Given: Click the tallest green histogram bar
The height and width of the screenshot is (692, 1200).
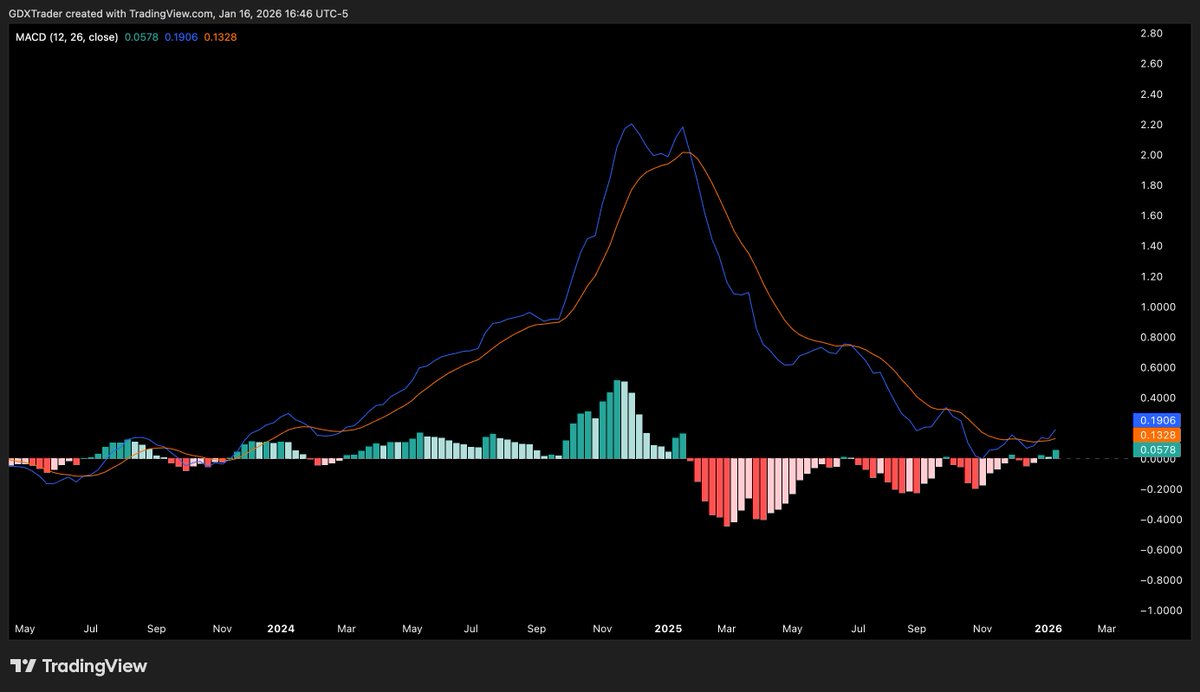Looking at the screenshot, I should pos(617,419).
